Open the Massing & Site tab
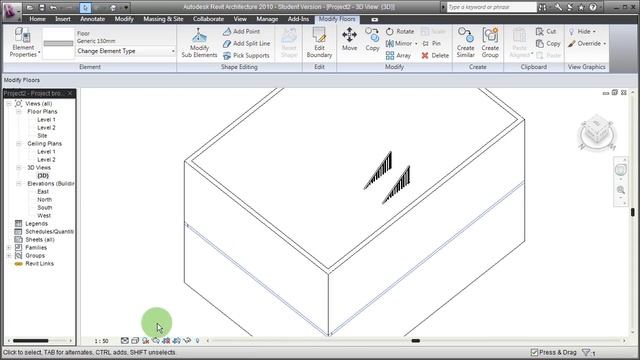The height and width of the screenshot is (360, 640). 163,19
